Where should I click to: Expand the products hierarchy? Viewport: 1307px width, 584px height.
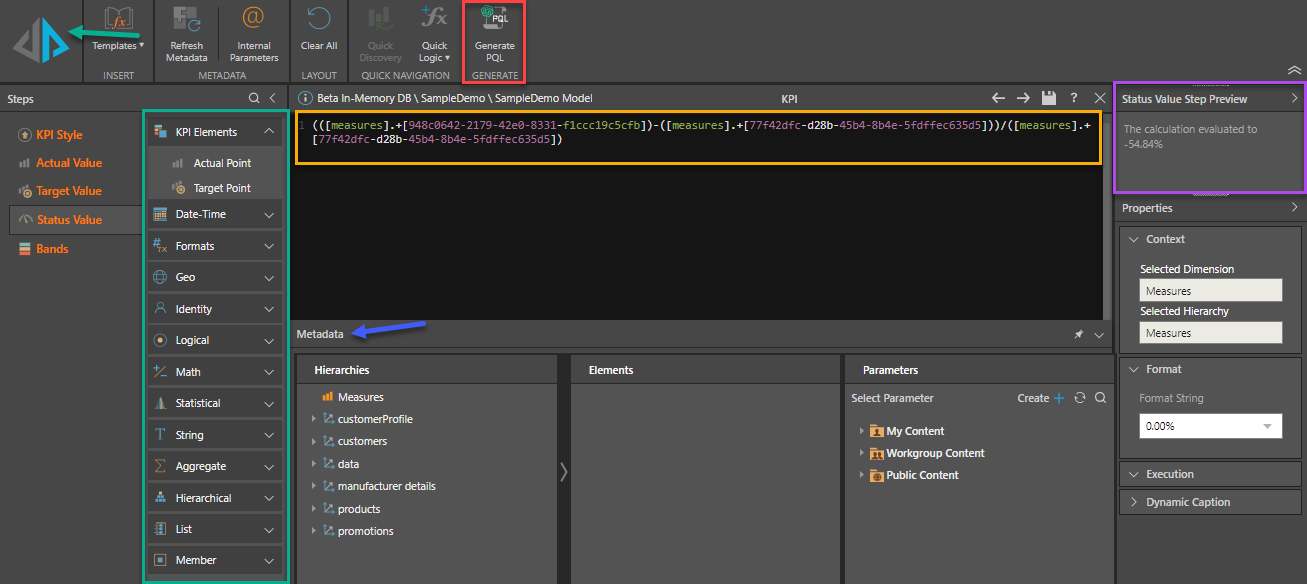click(x=314, y=509)
